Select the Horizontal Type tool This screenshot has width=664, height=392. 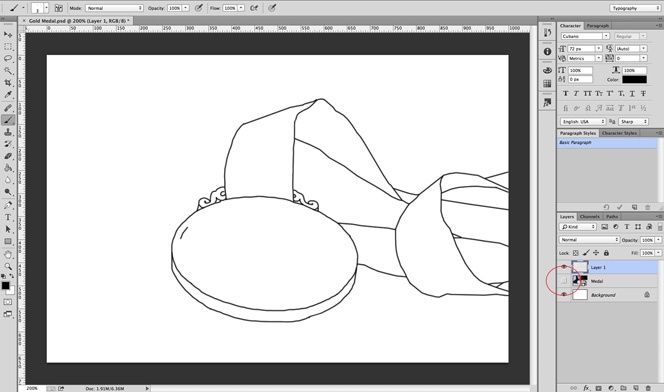pos(8,217)
